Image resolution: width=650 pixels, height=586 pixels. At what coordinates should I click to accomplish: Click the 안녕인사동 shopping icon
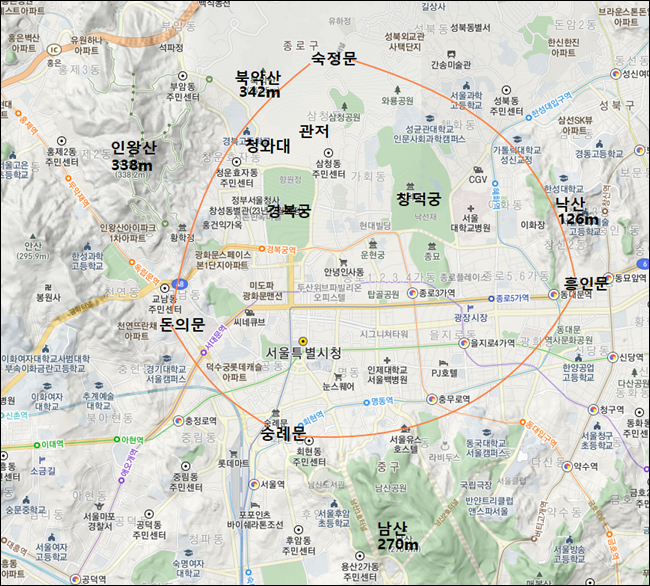coord(343,262)
